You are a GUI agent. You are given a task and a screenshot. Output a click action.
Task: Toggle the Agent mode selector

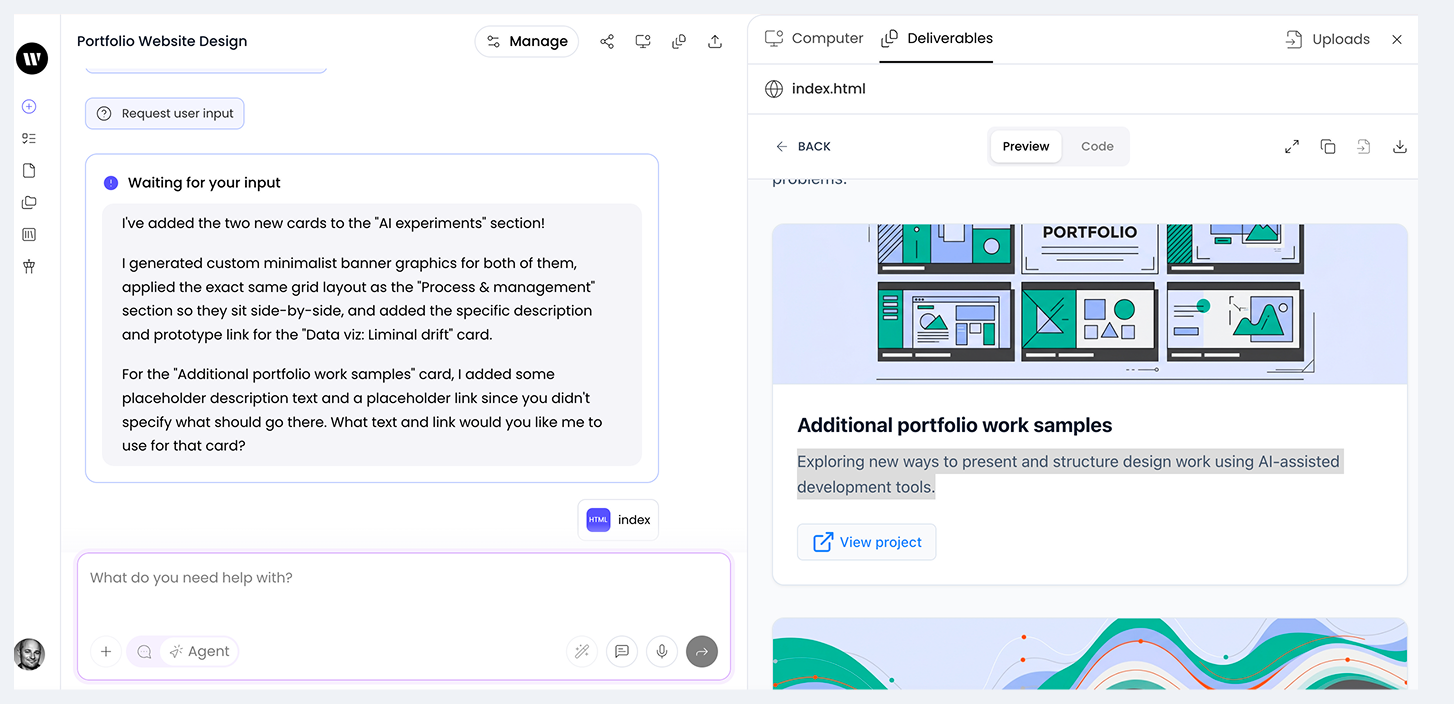pyautogui.click(x=199, y=651)
